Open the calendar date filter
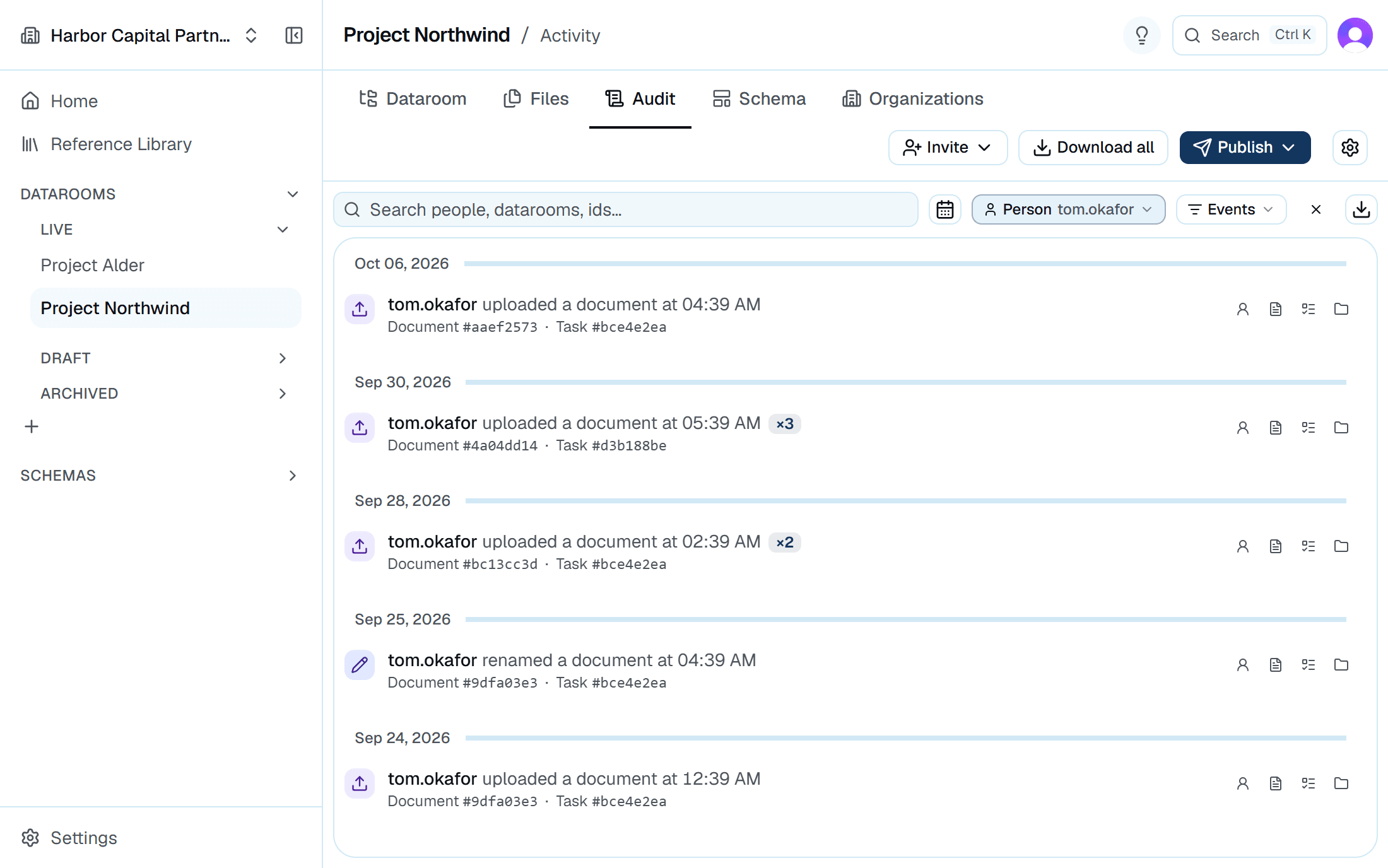 tap(944, 209)
